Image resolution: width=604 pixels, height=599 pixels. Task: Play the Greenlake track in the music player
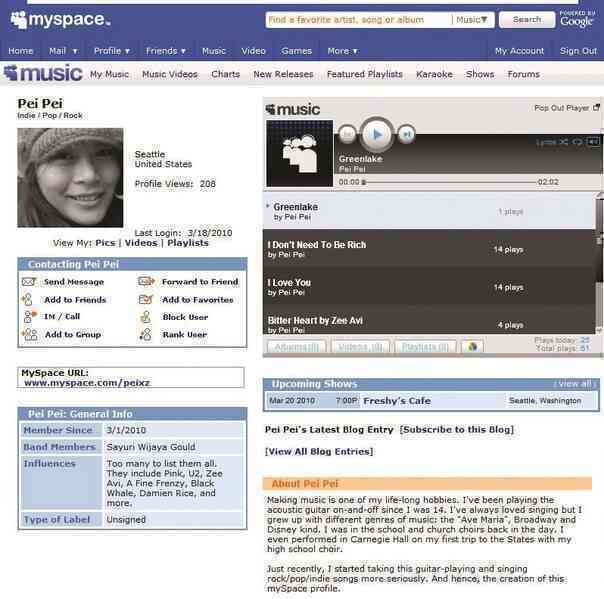(x=377, y=134)
